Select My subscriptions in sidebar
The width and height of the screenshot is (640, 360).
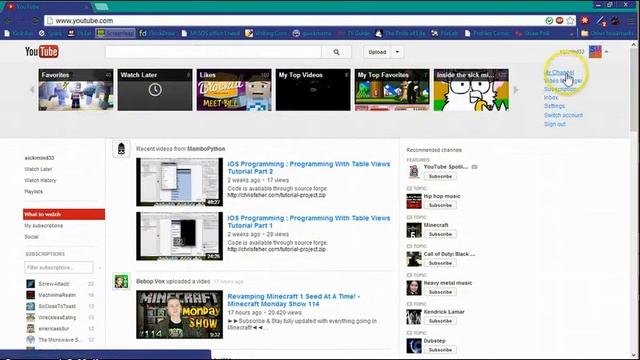click(x=43, y=226)
